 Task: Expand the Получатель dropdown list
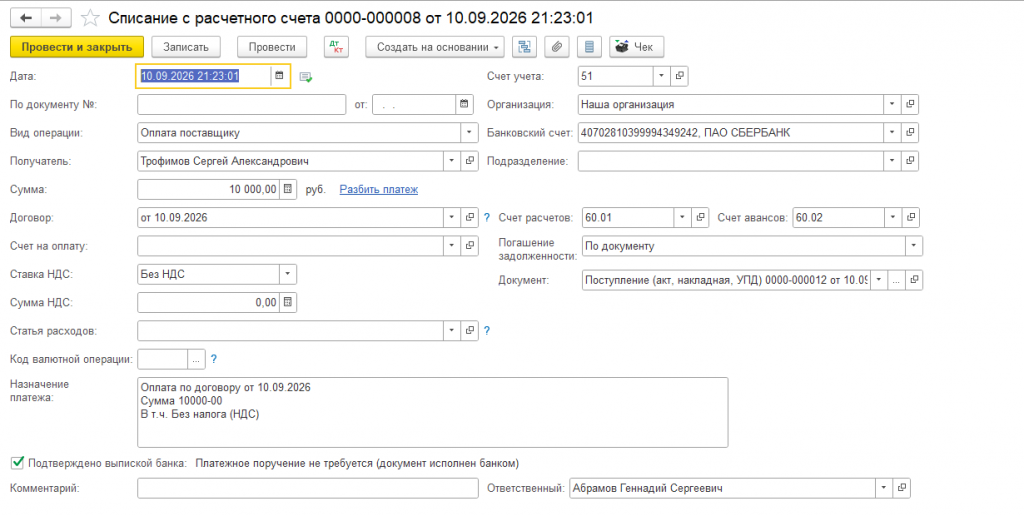click(x=452, y=161)
